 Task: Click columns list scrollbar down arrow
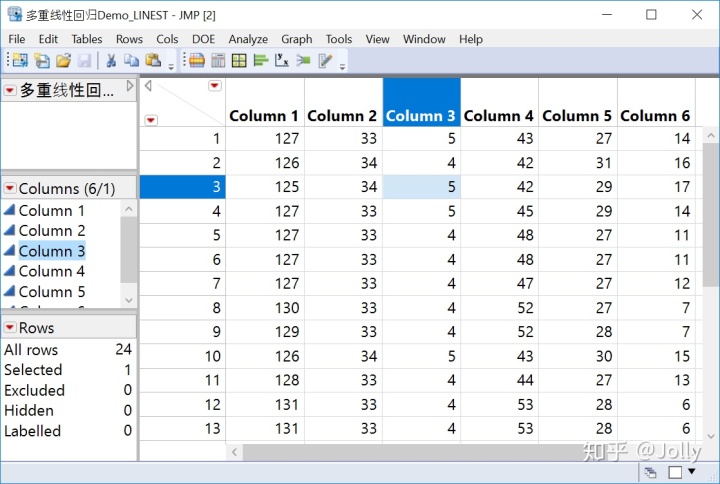click(129, 300)
